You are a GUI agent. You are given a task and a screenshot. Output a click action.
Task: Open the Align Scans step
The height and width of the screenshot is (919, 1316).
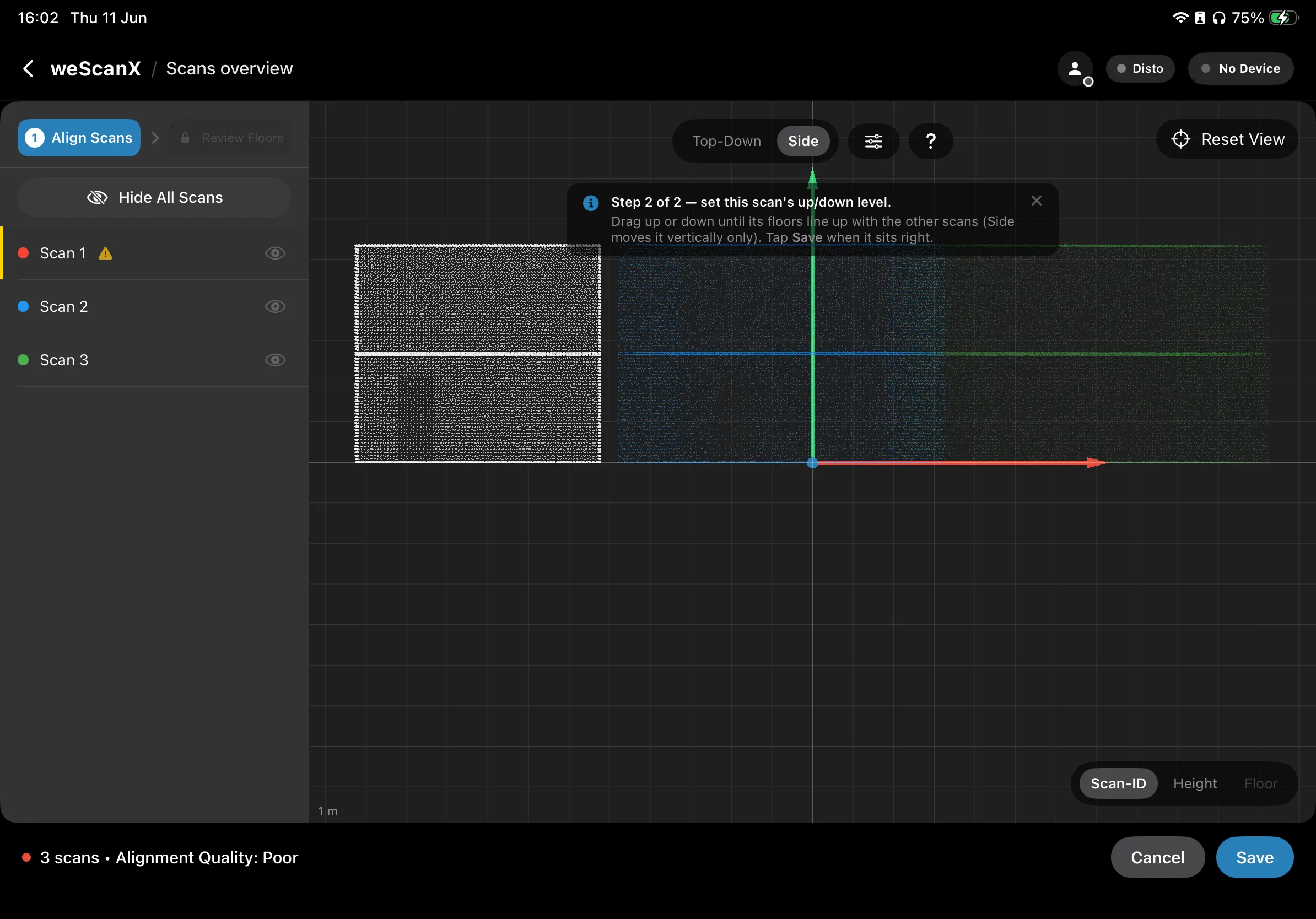tap(79, 138)
